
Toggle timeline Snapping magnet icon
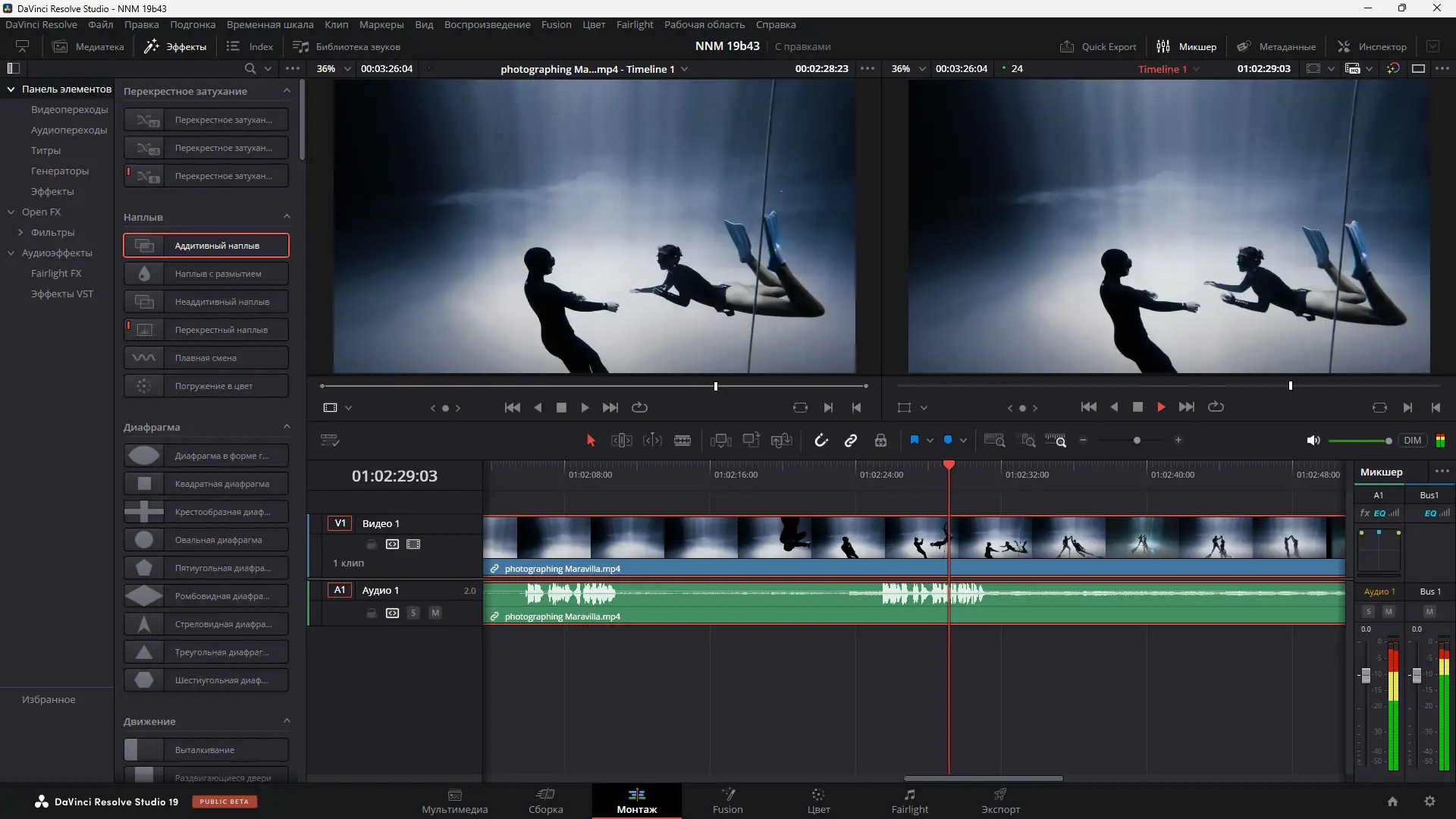pos(821,441)
